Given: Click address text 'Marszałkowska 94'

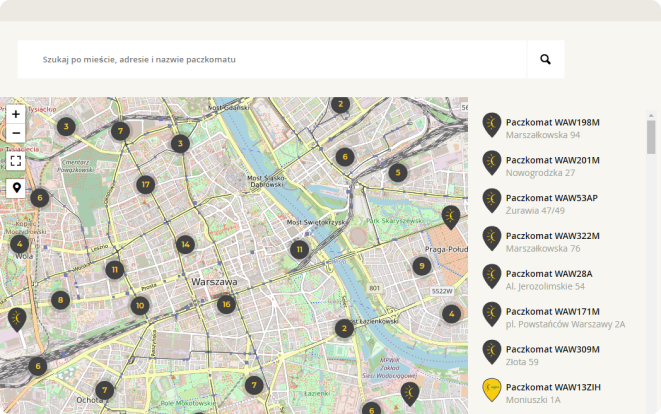Looking at the screenshot, I should click(543, 135).
